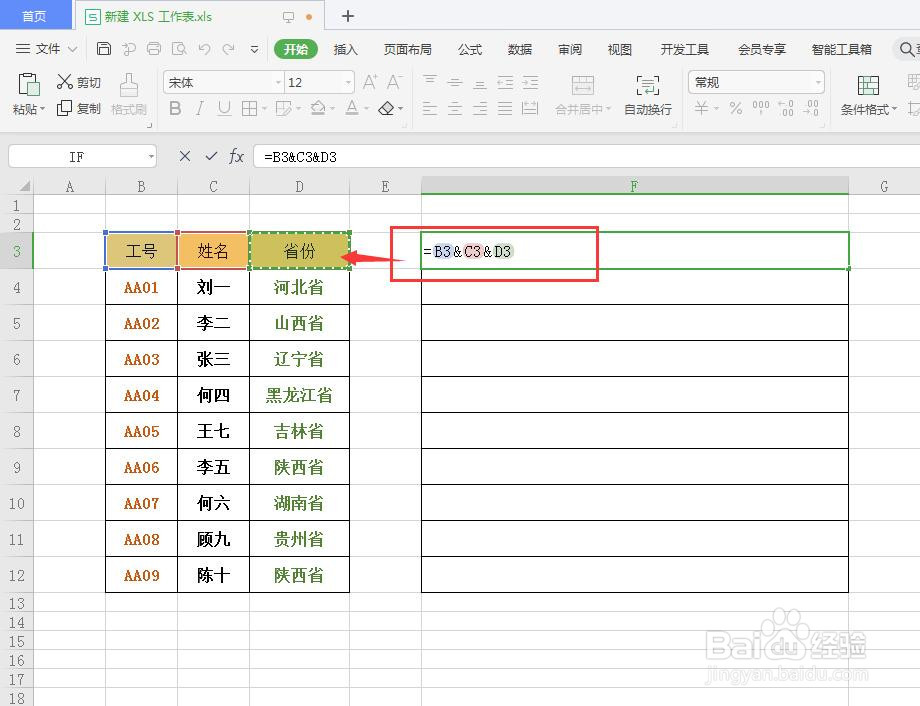Switch to the 审阅 tab

click(570, 49)
